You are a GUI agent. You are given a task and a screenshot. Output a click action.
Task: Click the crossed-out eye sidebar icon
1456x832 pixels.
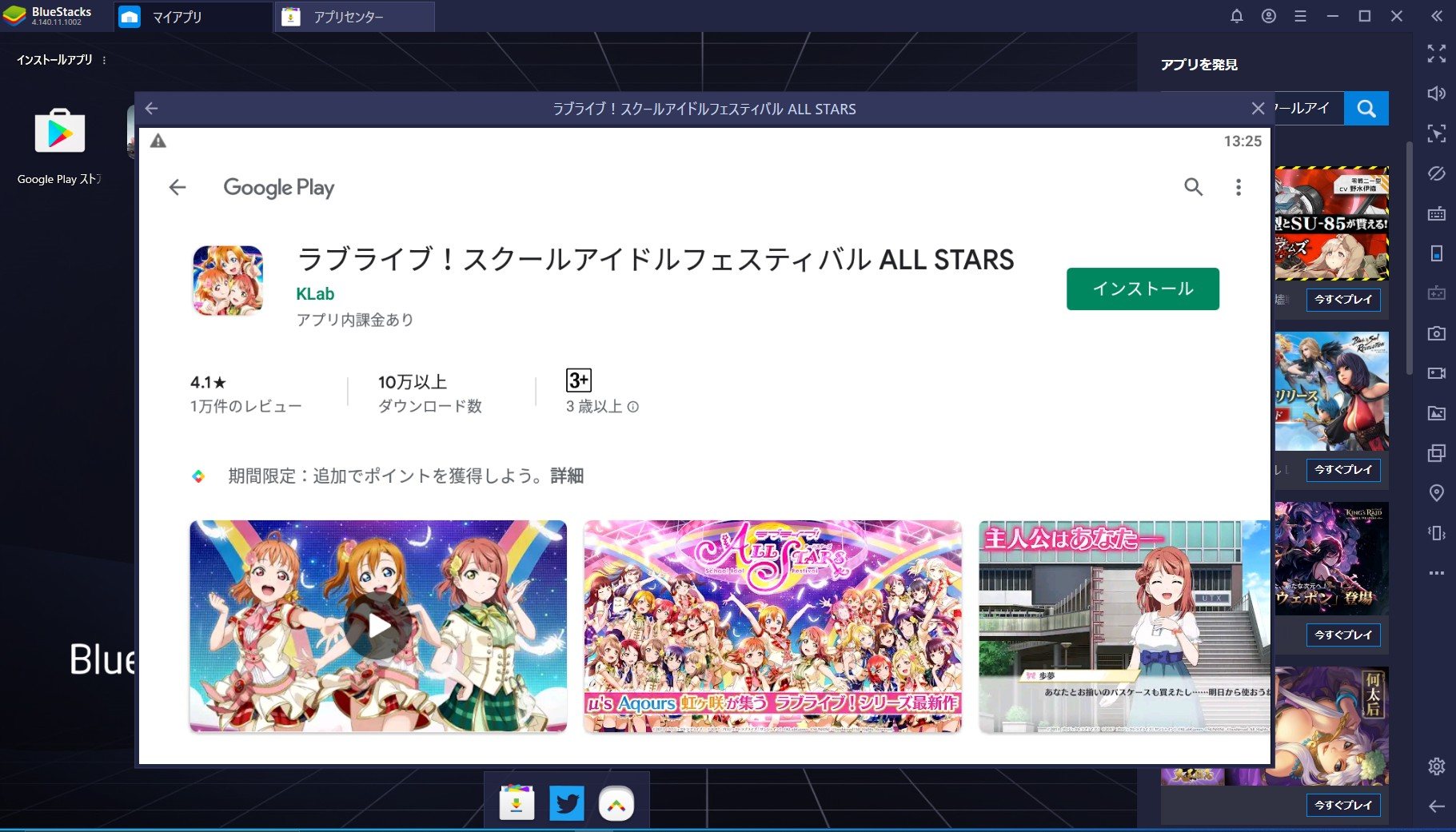point(1436,173)
